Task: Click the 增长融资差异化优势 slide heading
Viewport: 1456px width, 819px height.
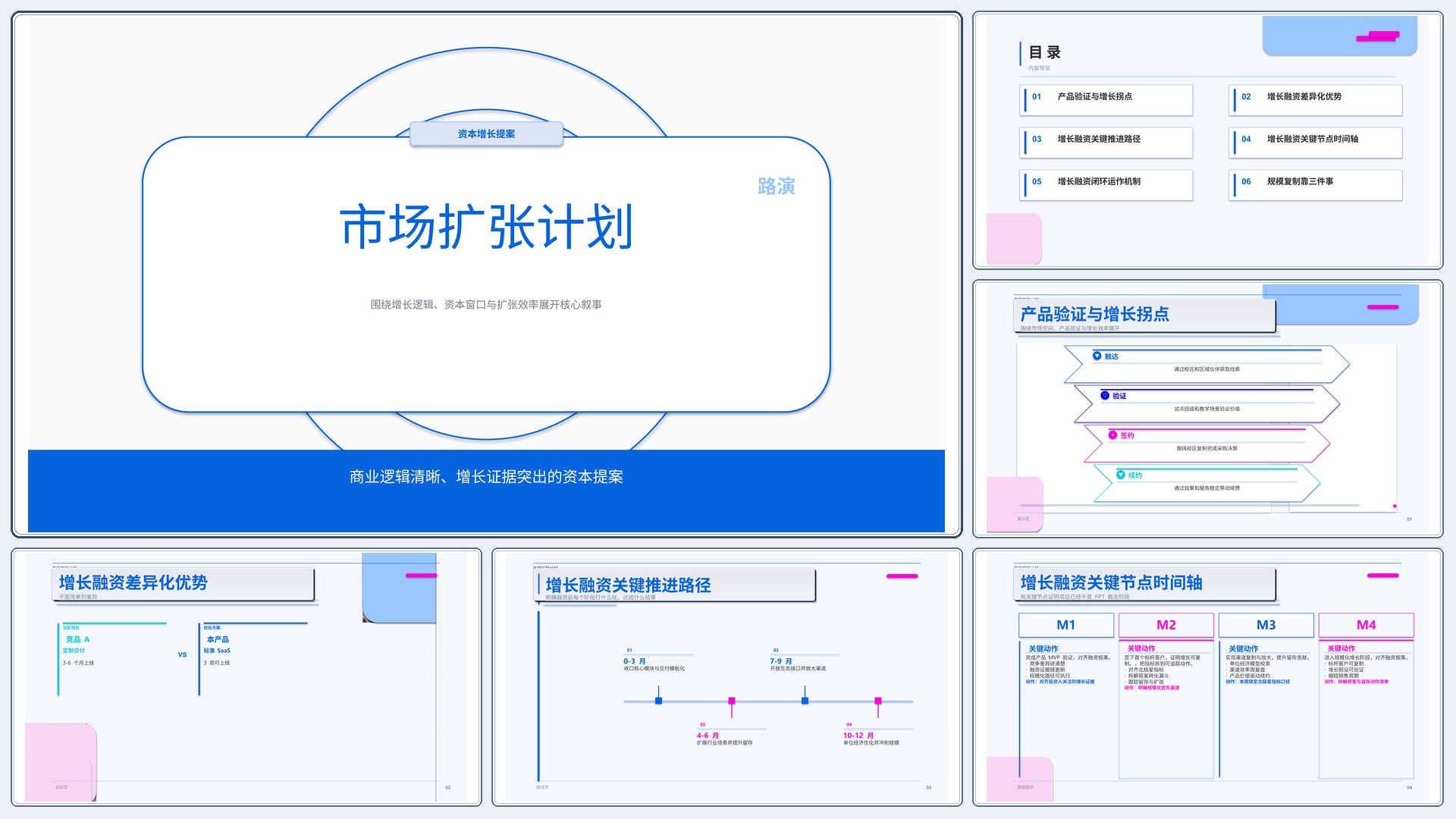Action: [x=133, y=582]
